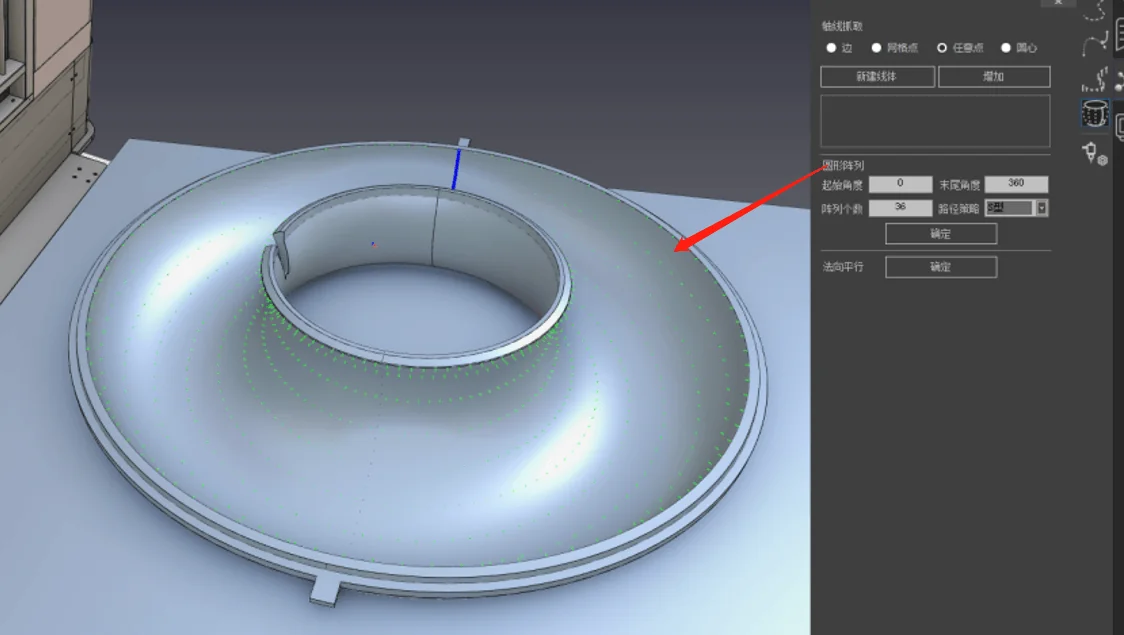This screenshot has width=1124, height=635.
Task: Click the 新建线体 (new line body) button
Action: pos(877,77)
